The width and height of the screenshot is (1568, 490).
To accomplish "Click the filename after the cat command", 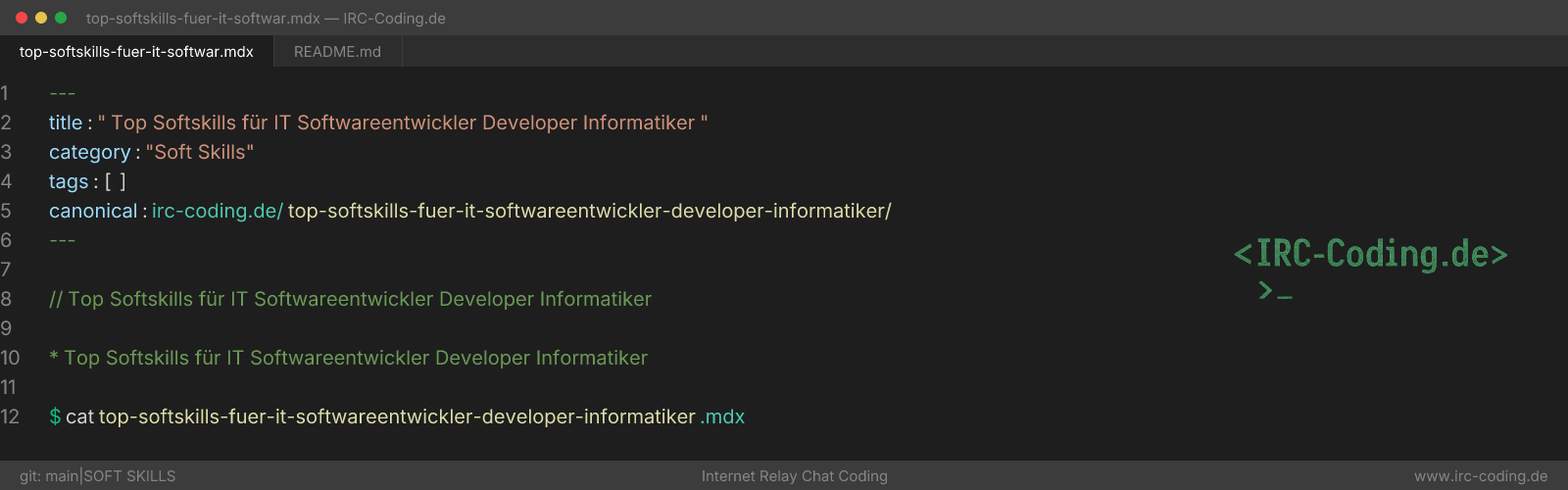I will pyautogui.click(x=397, y=416).
